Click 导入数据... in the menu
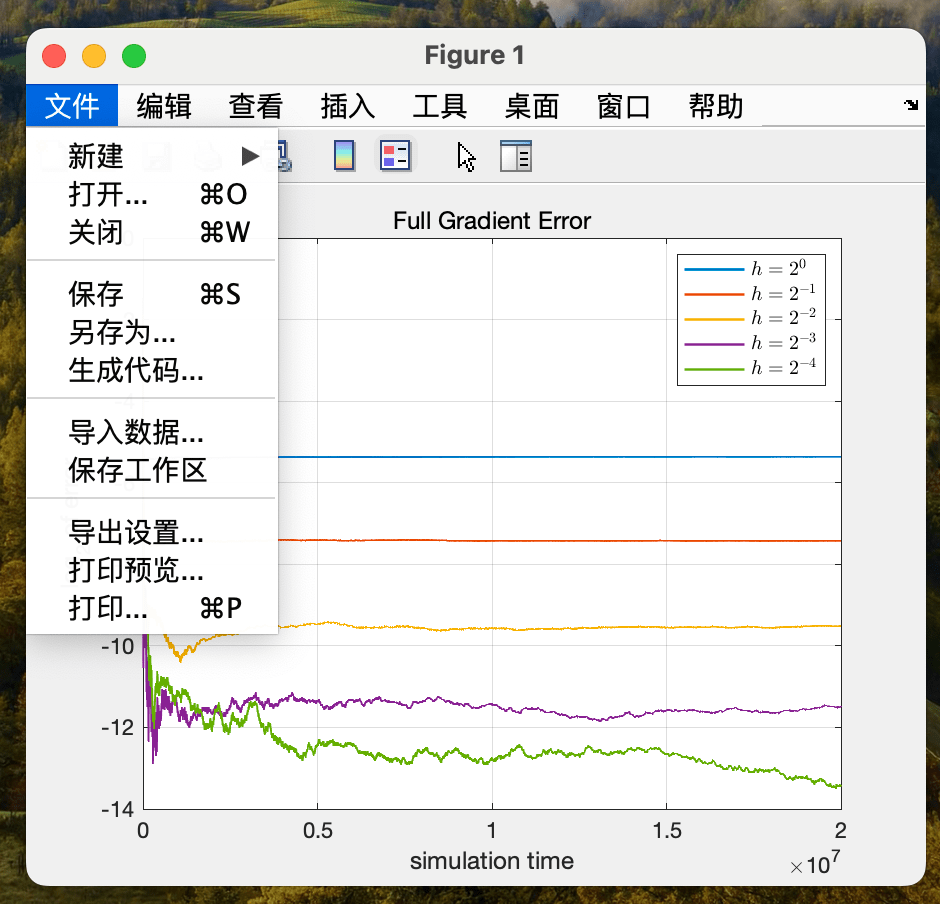The height and width of the screenshot is (904, 940). pos(136,432)
